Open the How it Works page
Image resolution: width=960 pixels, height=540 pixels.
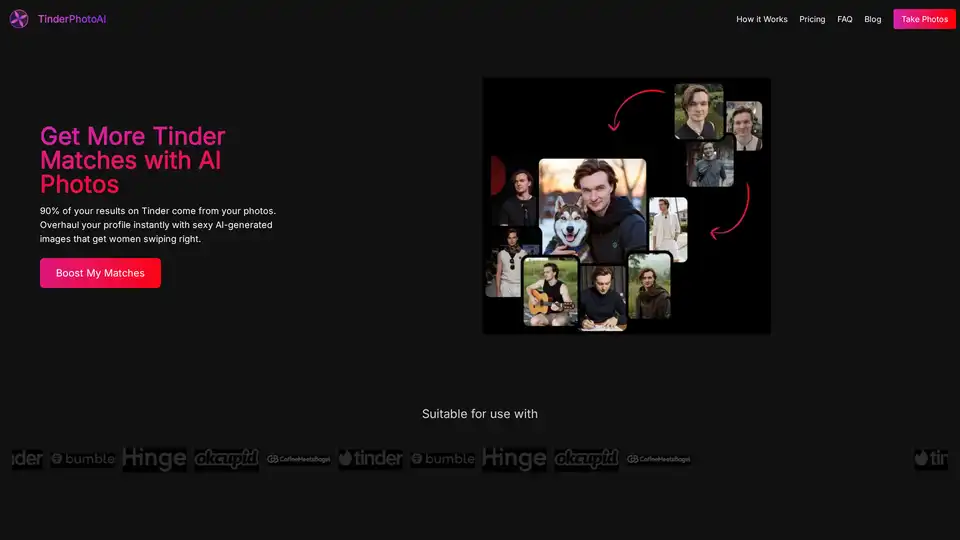tap(761, 19)
